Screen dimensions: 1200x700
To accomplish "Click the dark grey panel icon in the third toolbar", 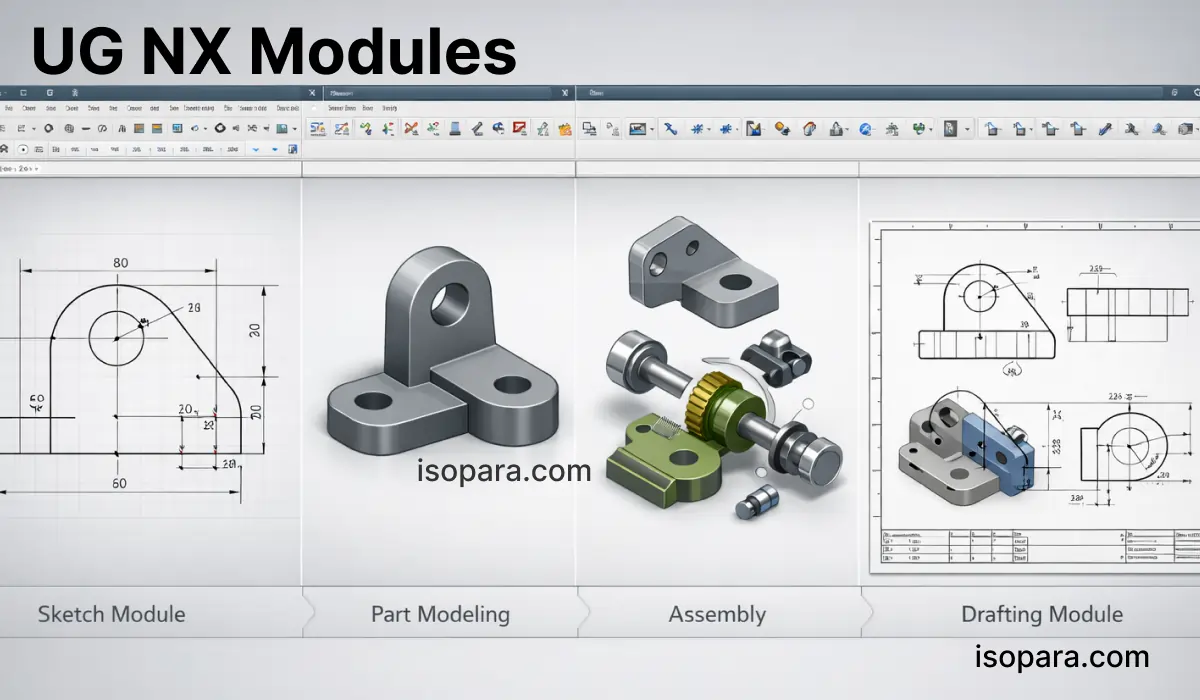I will pyautogui.click(x=950, y=128).
